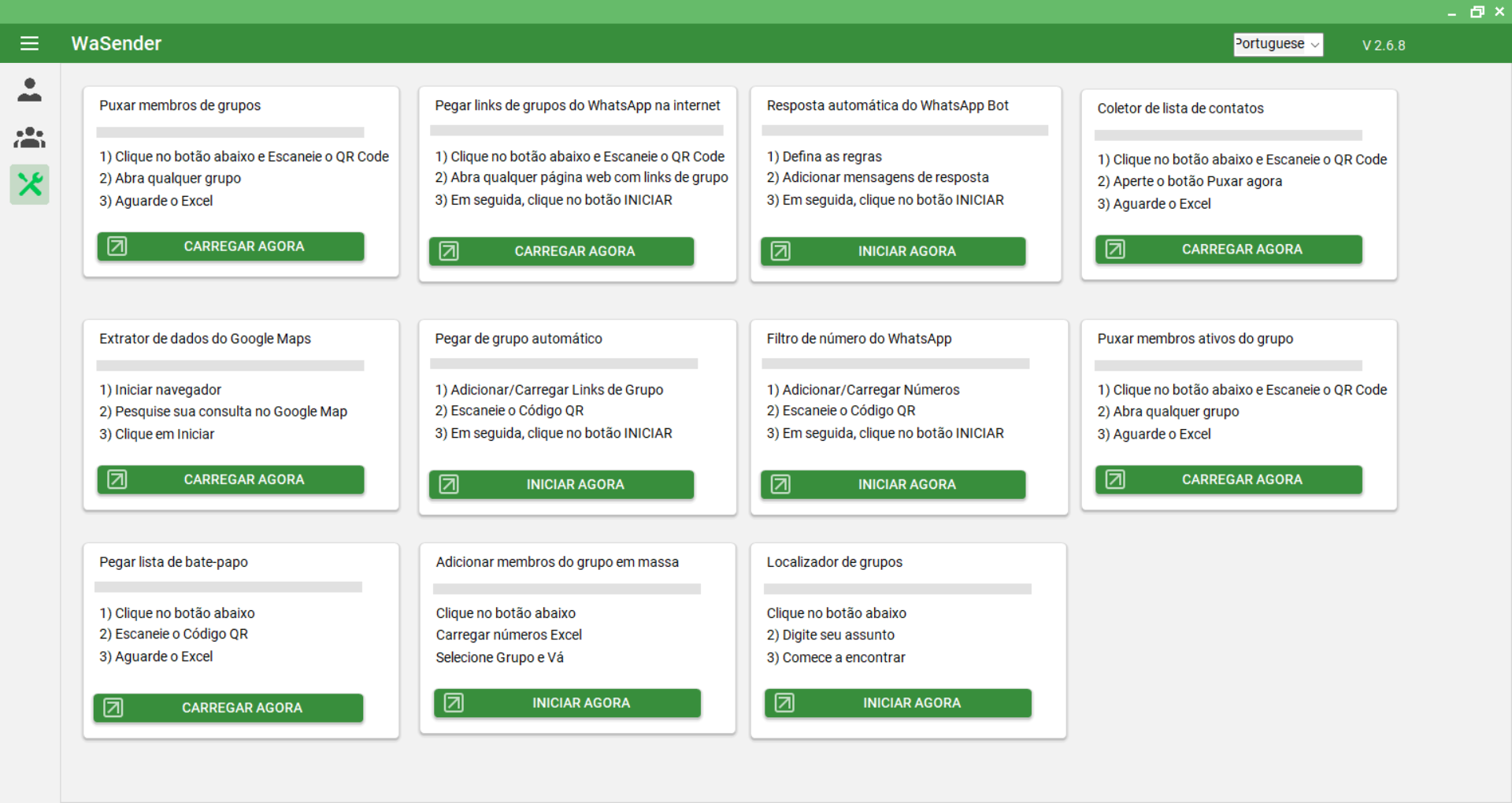
Task: Open the hamburger menu icon
Action: pos(29,43)
